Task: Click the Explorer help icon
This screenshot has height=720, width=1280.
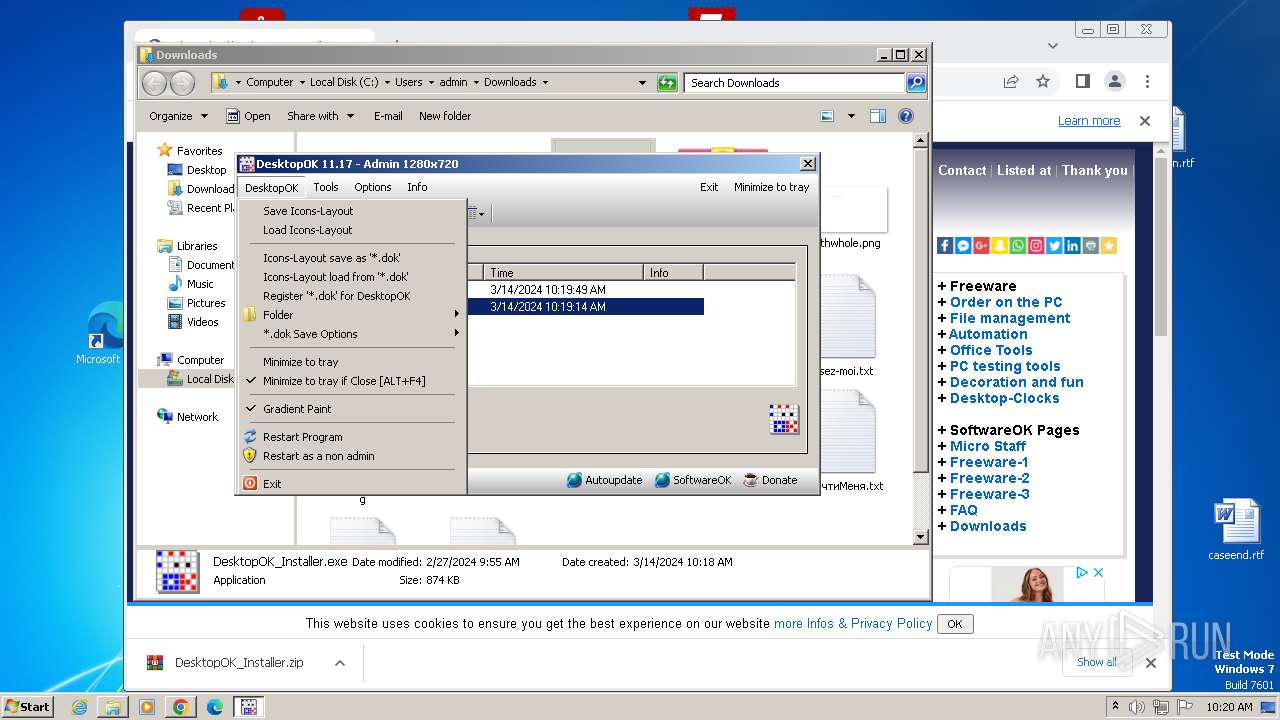Action: 906,116
